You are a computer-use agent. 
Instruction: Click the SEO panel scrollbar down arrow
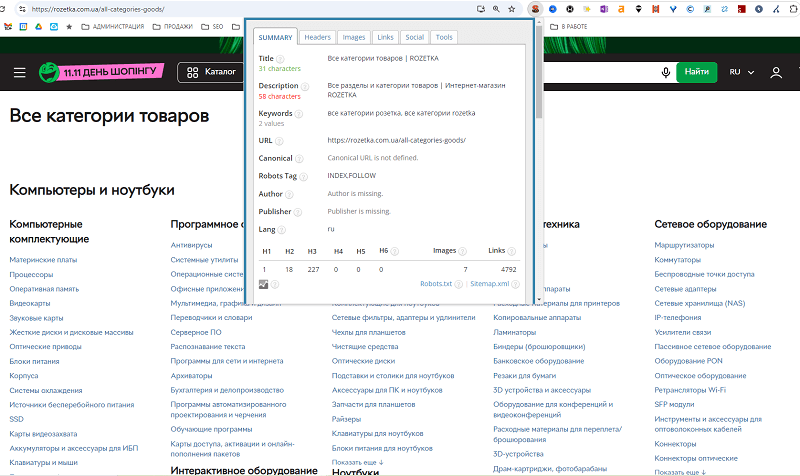[x=539, y=299]
